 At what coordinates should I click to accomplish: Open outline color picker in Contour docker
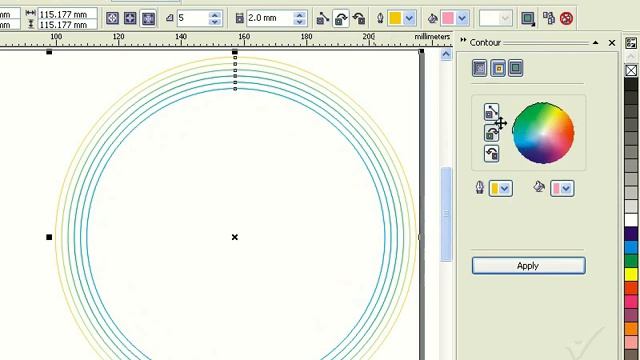(500, 188)
